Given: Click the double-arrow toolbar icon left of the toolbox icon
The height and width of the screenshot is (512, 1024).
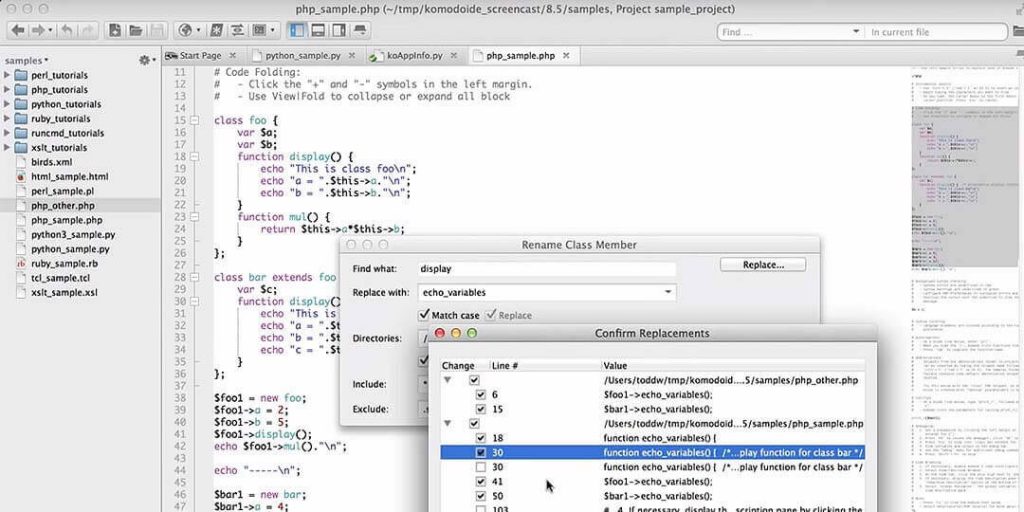Looking at the screenshot, I should click(x=238, y=30).
